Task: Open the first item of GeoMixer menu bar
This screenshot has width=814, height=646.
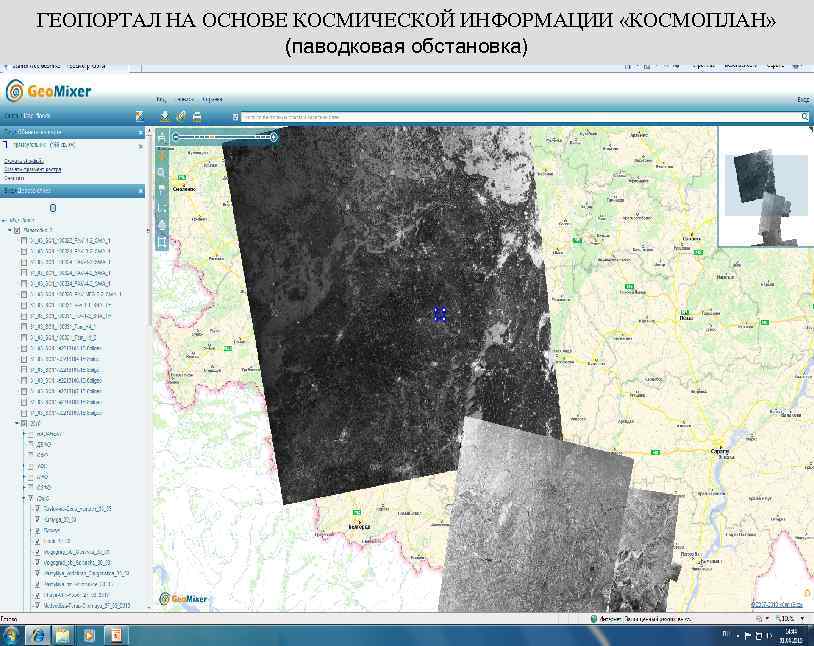Action: (161, 100)
